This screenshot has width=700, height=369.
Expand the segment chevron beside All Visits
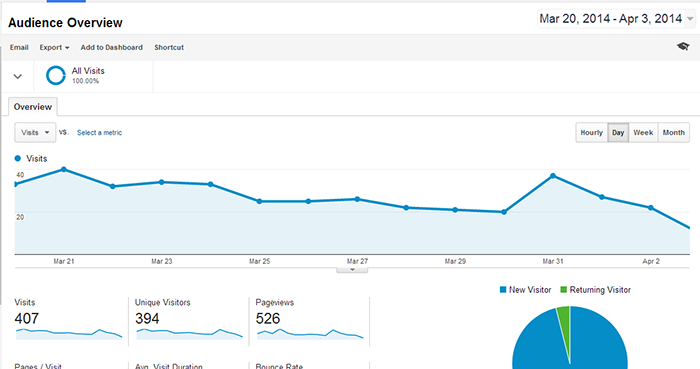point(18,76)
